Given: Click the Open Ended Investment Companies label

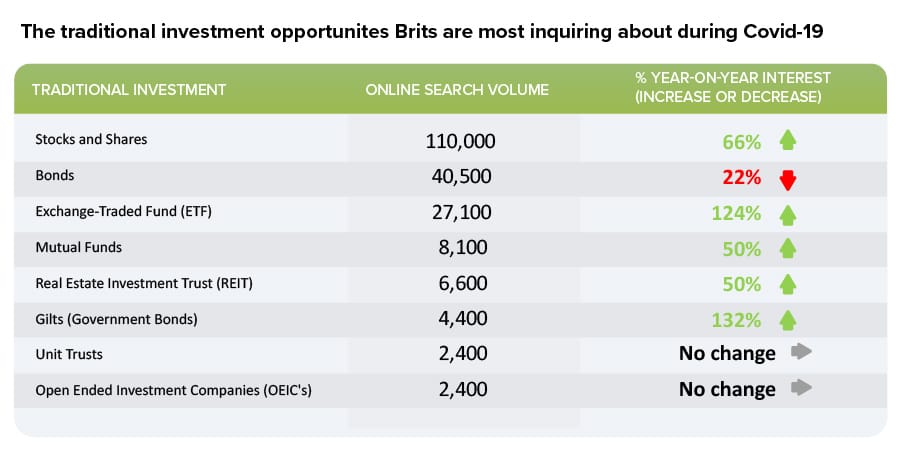Looking at the screenshot, I should click(173, 390).
